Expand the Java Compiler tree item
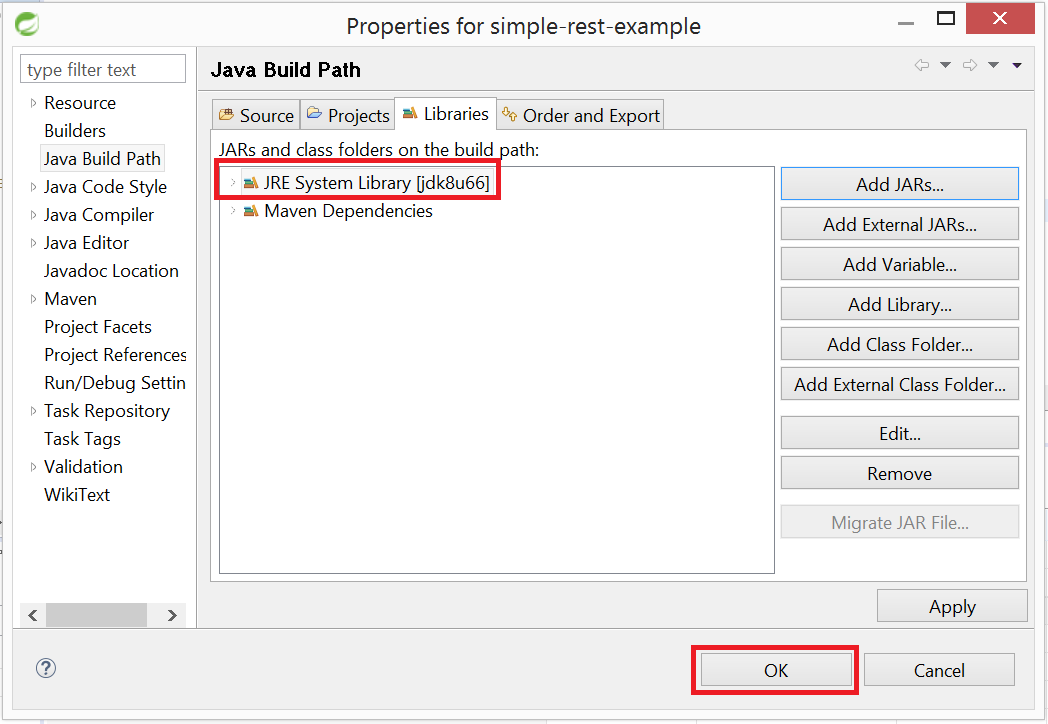 click(x=33, y=215)
